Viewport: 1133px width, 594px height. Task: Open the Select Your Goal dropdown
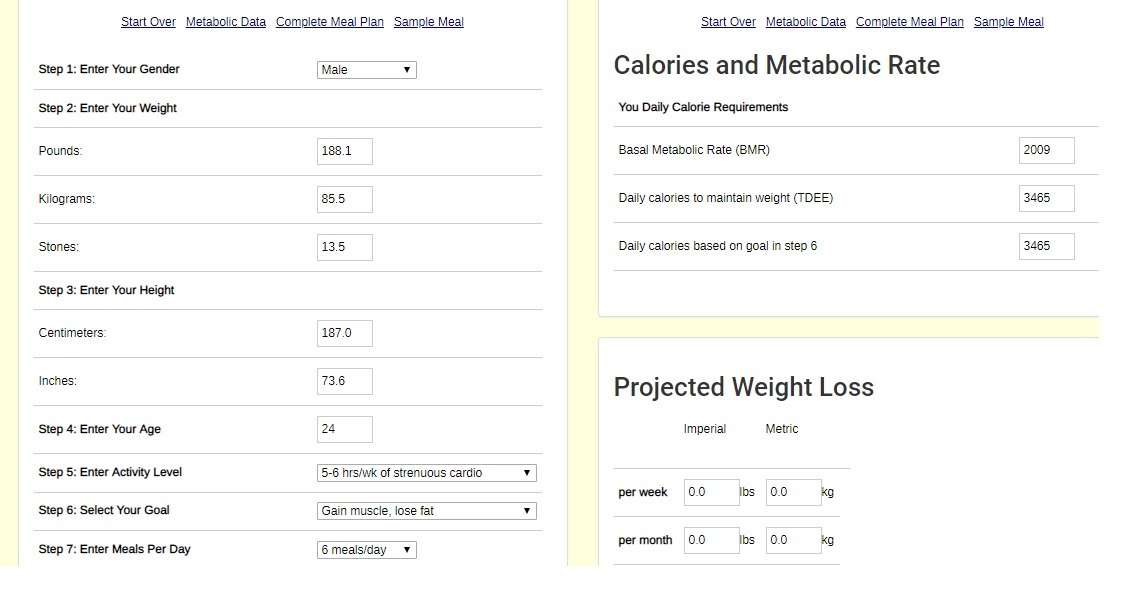(426, 511)
